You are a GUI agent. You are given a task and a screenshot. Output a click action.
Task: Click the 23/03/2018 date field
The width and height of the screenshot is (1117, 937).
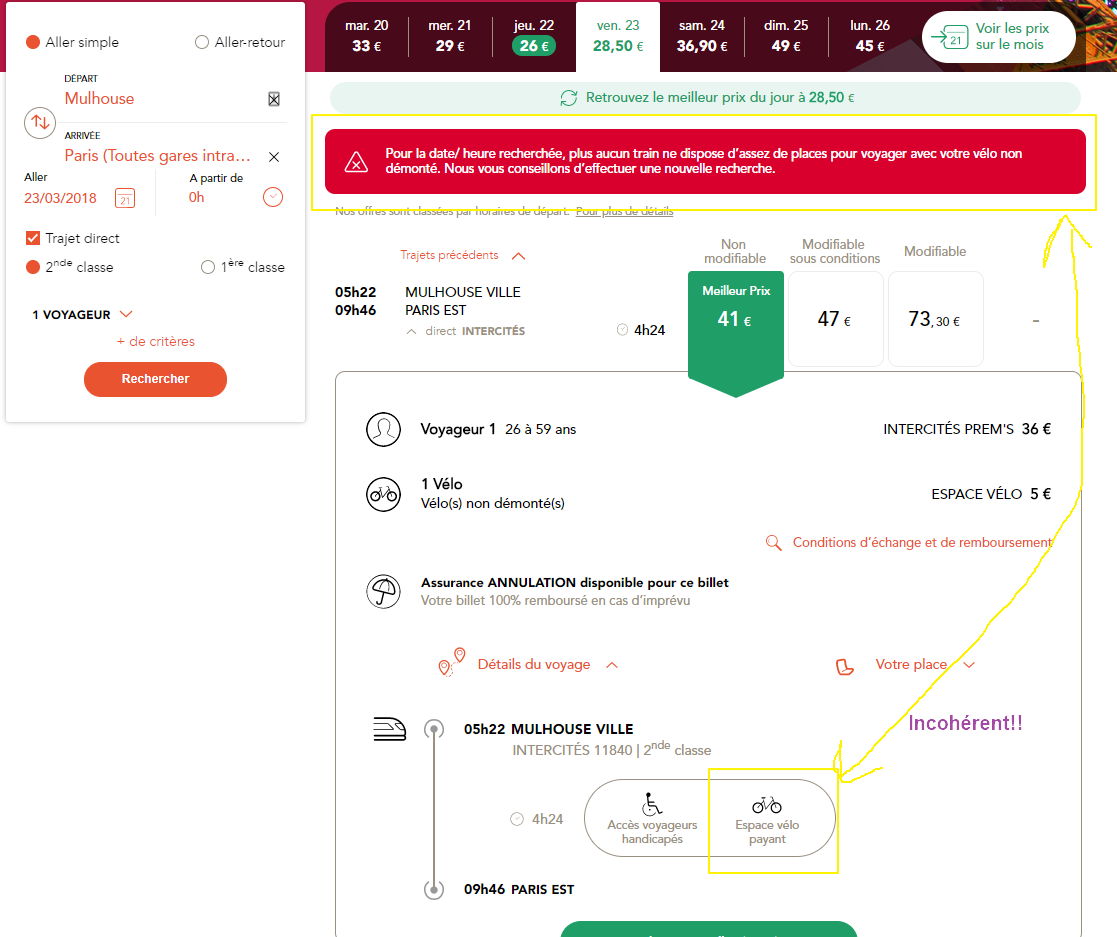pyautogui.click(x=61, y=198)
